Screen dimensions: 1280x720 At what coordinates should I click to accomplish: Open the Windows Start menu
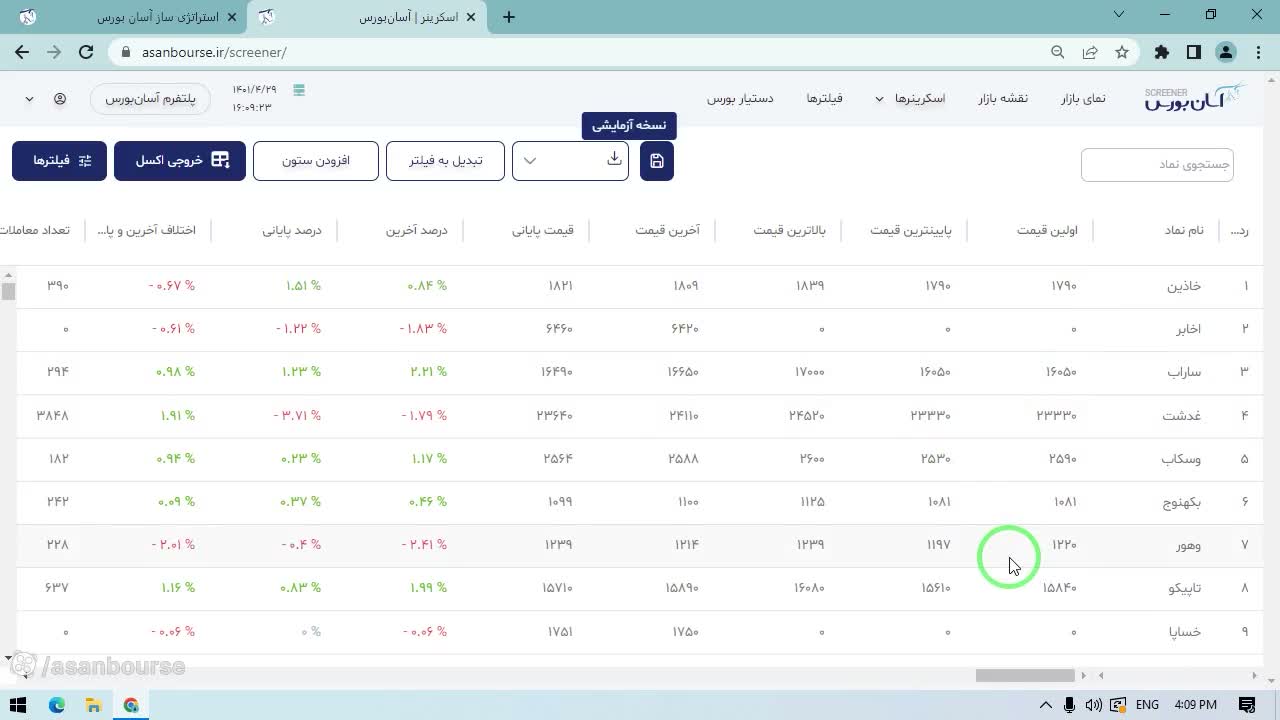(x=19, y=705)
